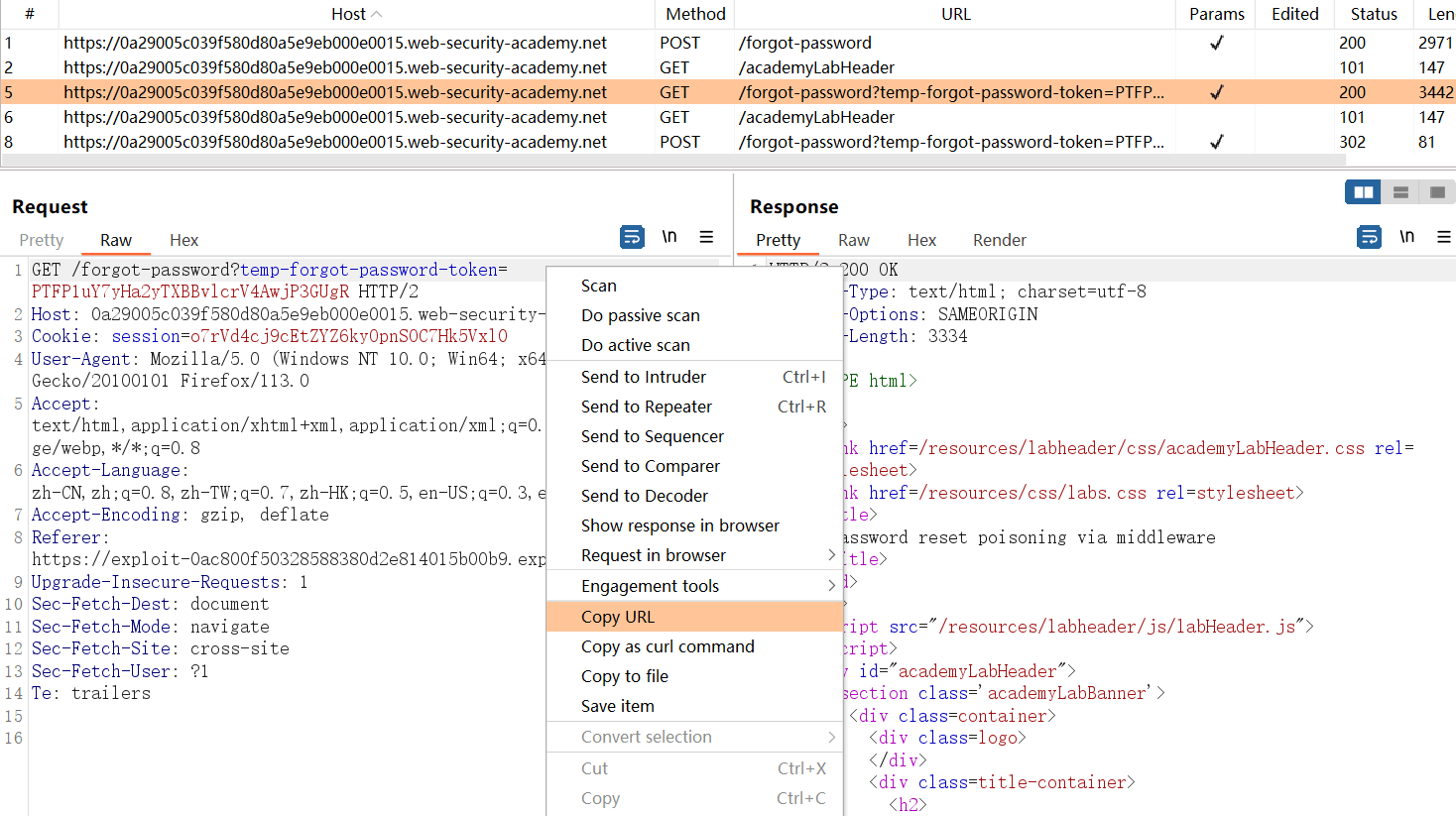Click the \n non-printable characters icon in Response panel
Image resolution: width=1456 pixels, height=816 pixels.
click(1406, 237)
